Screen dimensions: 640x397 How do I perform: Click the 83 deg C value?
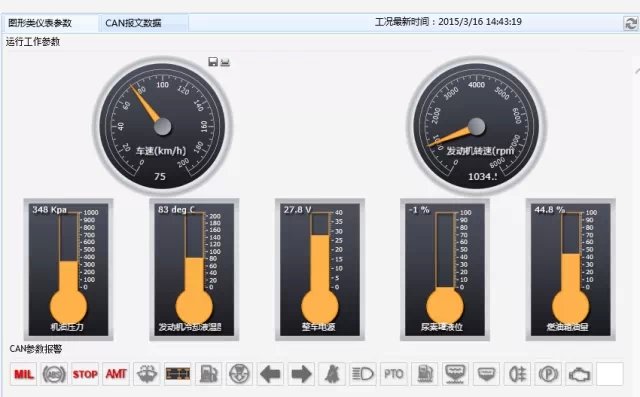(x=176, y=210)
